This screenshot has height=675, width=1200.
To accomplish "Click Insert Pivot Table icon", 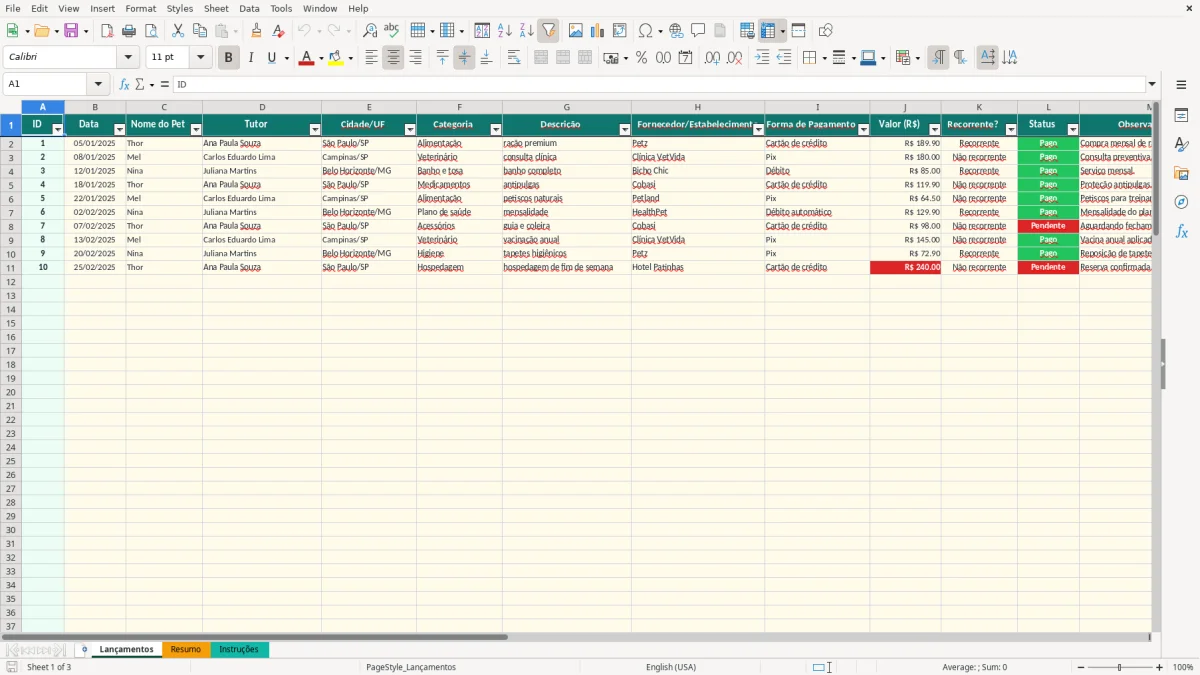I will 620,31.
